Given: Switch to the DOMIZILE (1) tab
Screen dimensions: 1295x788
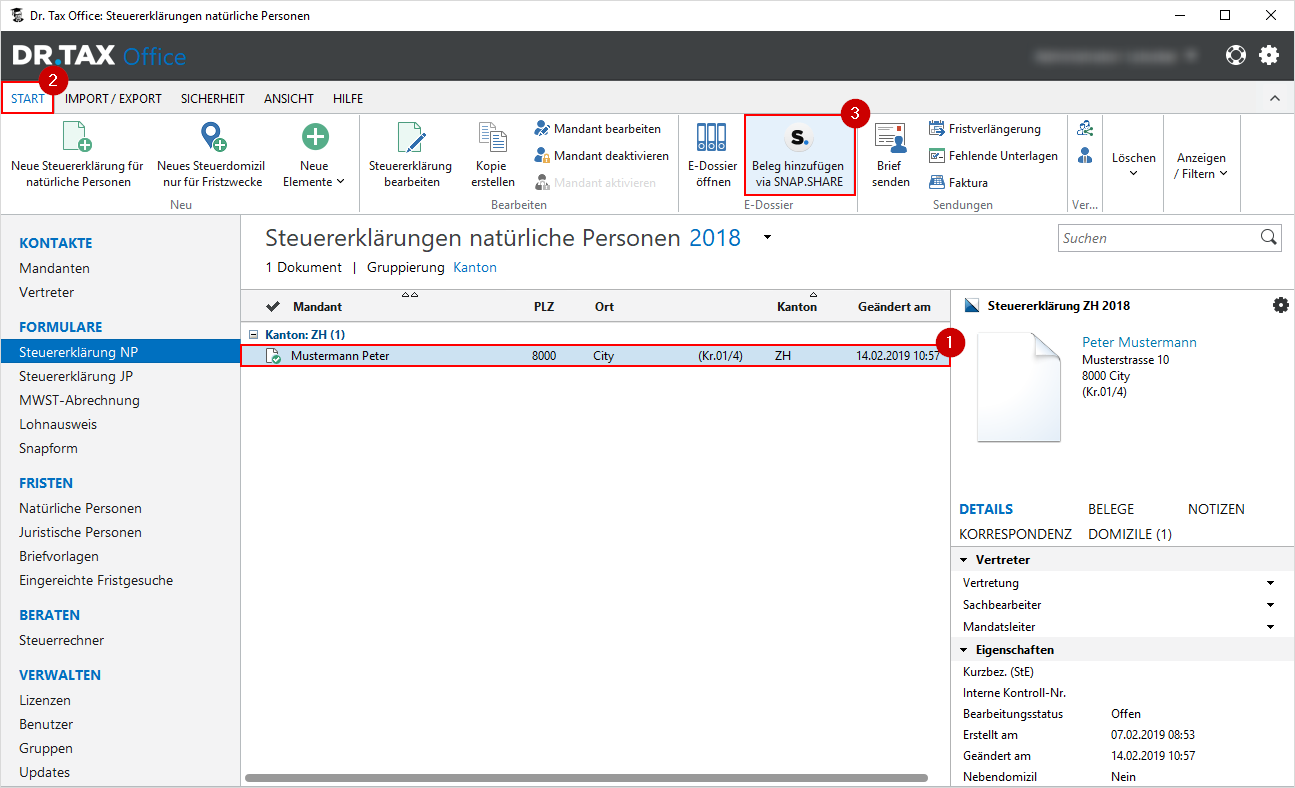Looking at the screenshot, I should tap(1130, 534).
